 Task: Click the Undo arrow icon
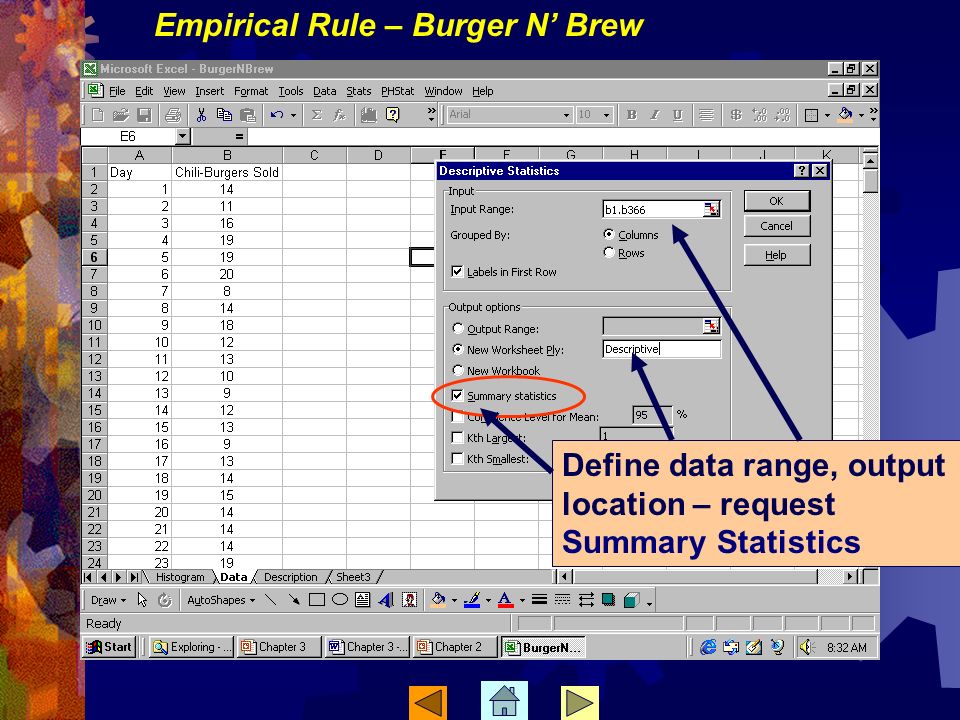(x=277, y=114)
